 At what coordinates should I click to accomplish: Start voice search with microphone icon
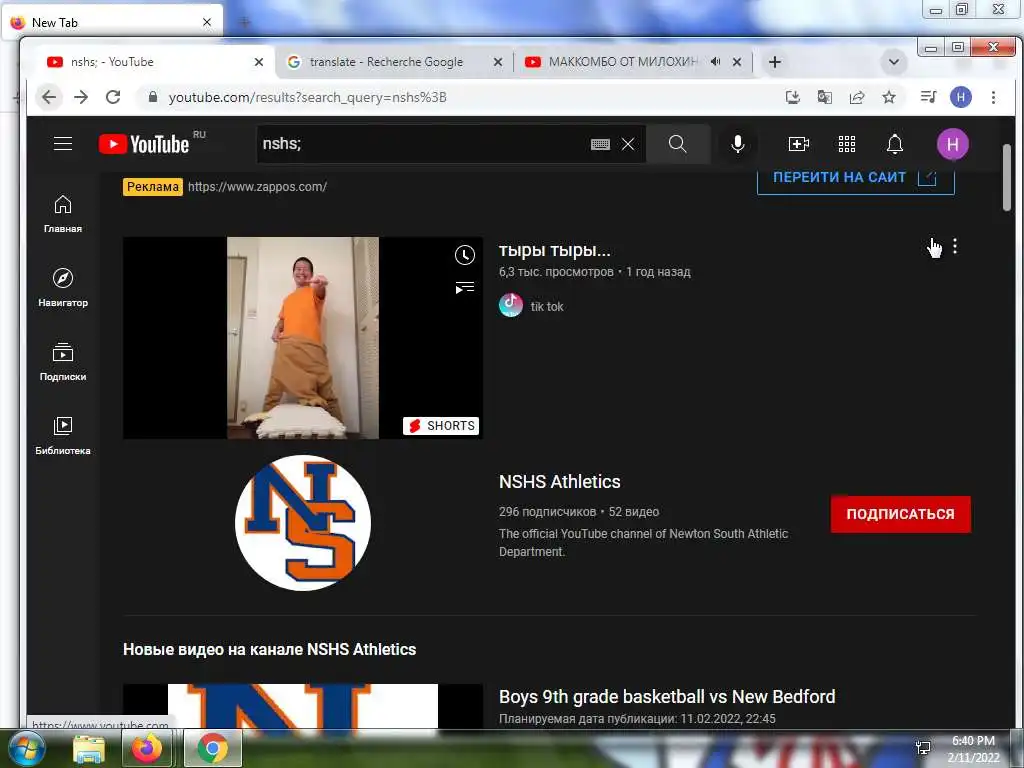(x=737, y=144)
